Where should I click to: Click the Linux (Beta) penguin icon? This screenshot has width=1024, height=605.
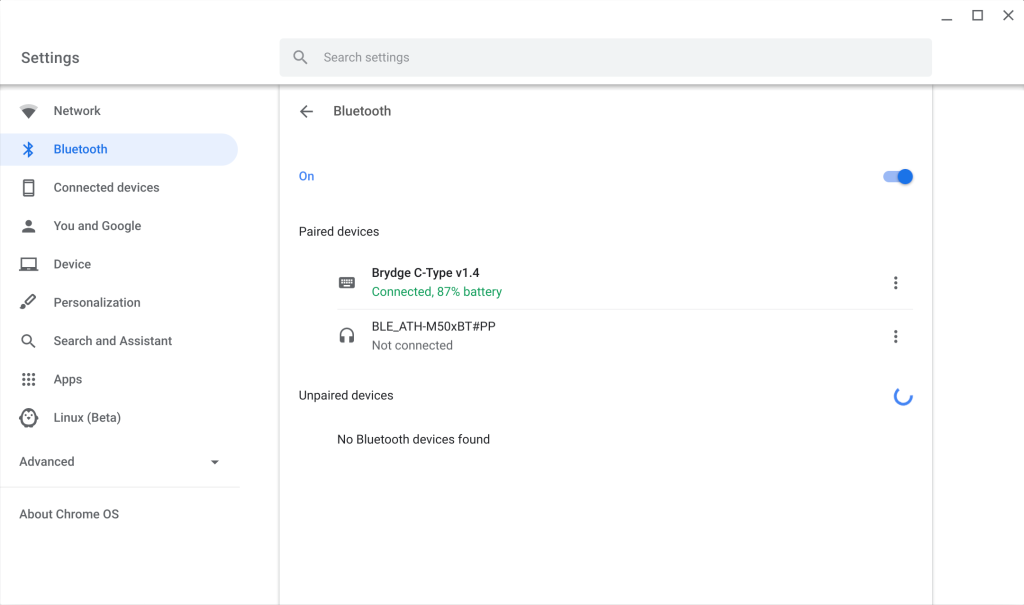29,417
